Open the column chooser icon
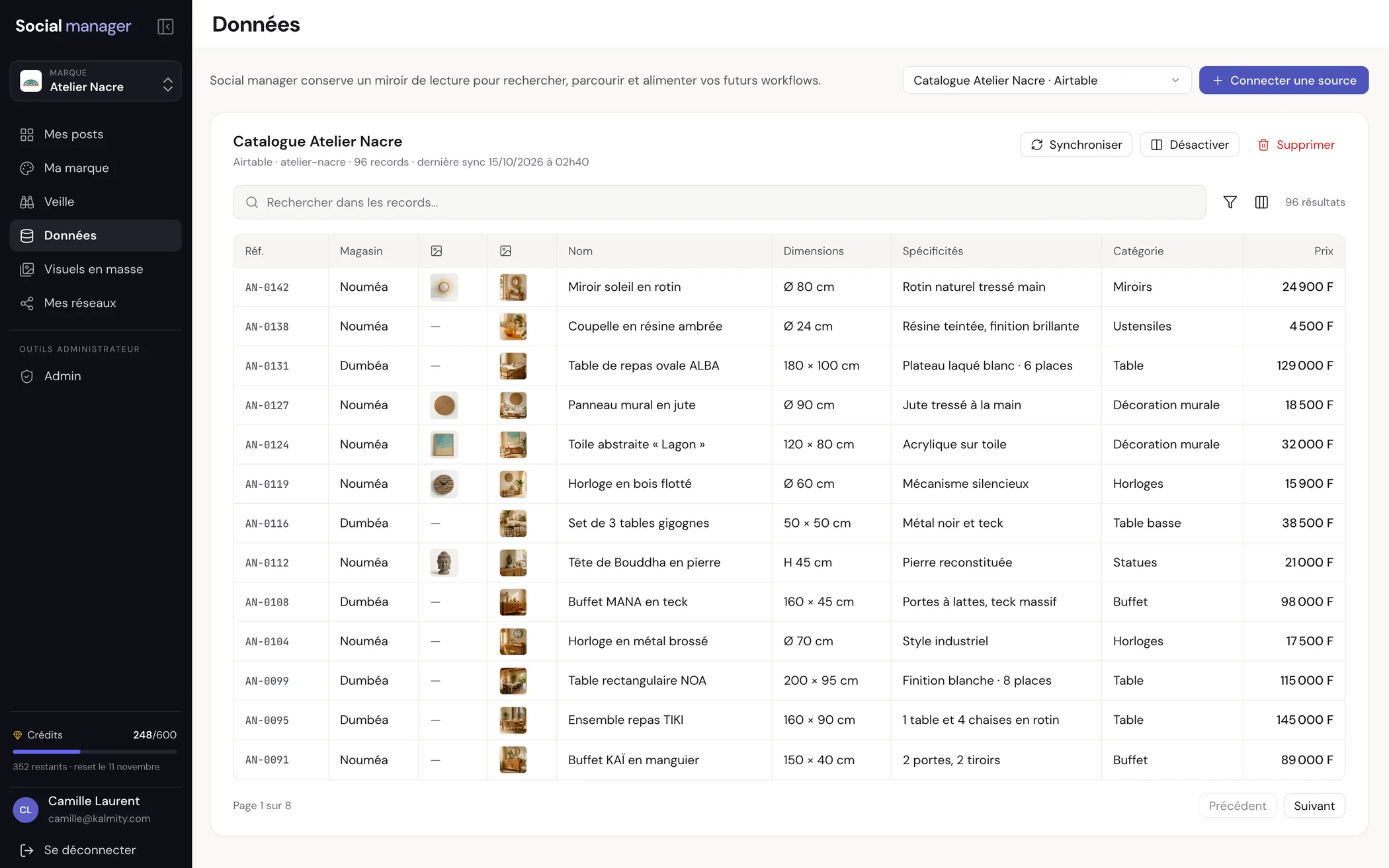 coord(1261,202)
